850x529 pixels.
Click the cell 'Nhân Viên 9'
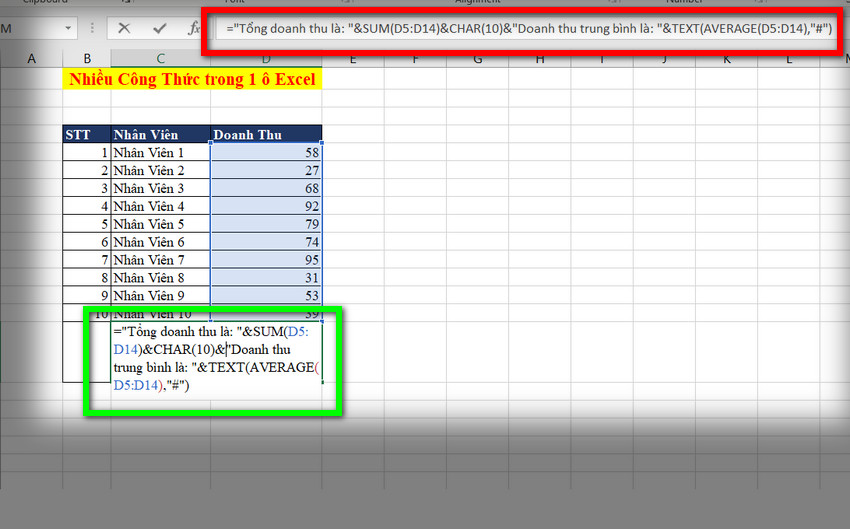160,295
